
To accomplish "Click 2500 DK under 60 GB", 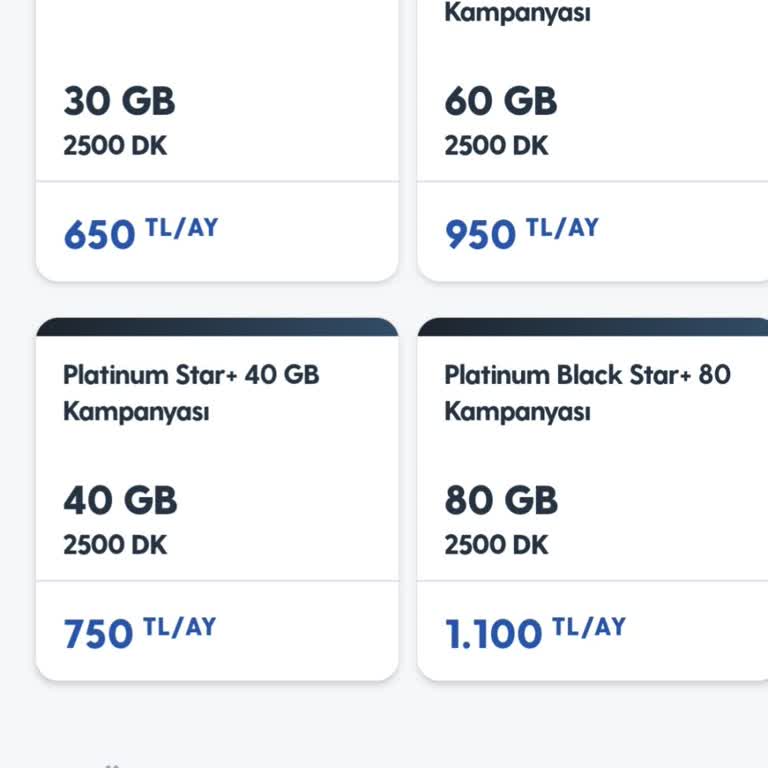I will pos(496,146).
